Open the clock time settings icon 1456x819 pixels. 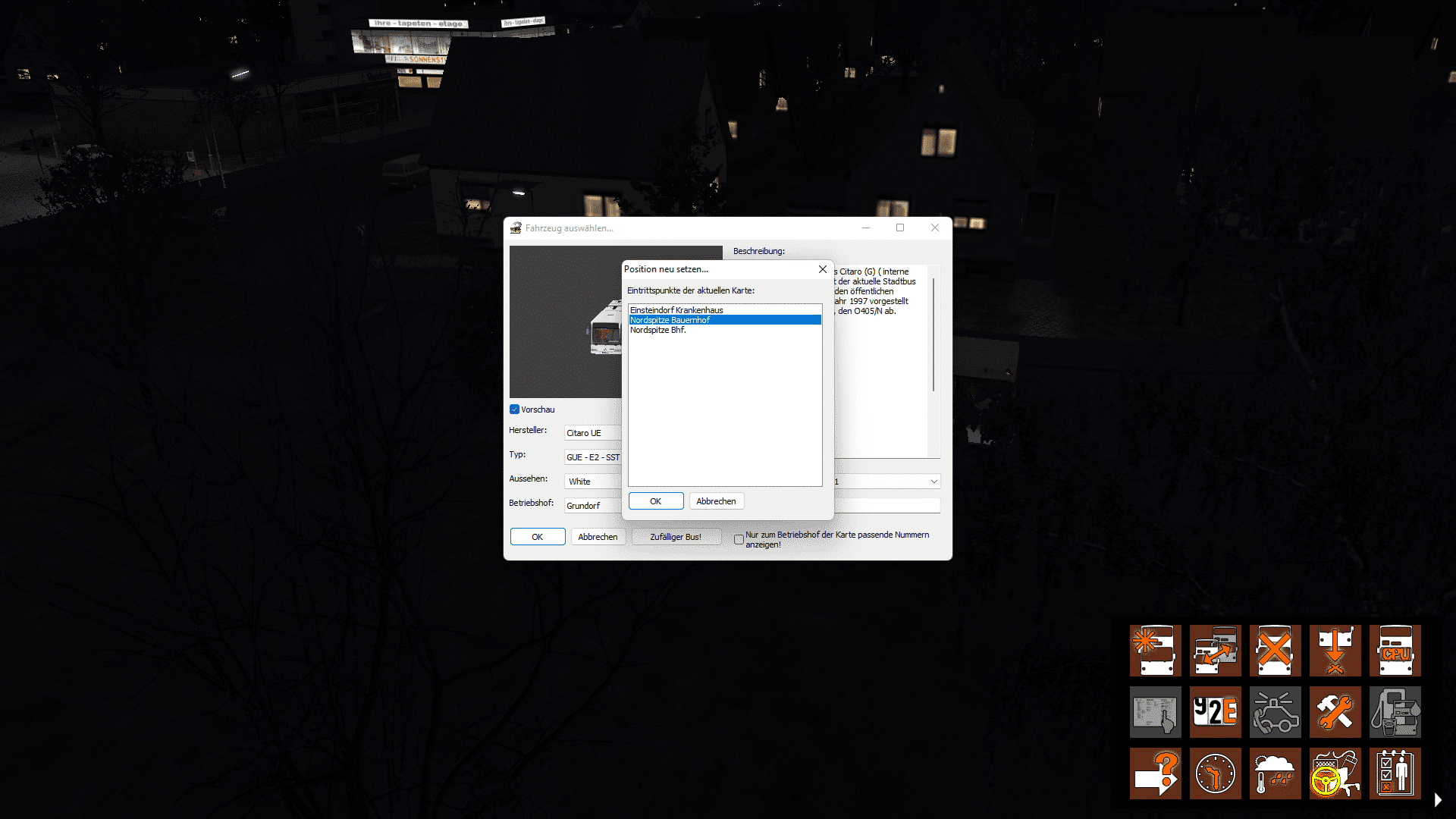(x=1215, y=773)
